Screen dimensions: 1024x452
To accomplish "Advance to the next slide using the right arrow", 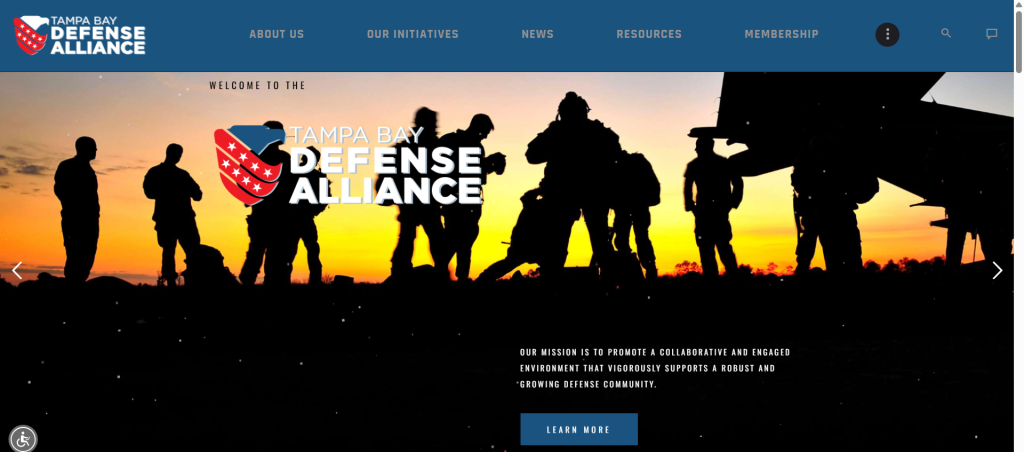I will [996, 270].
